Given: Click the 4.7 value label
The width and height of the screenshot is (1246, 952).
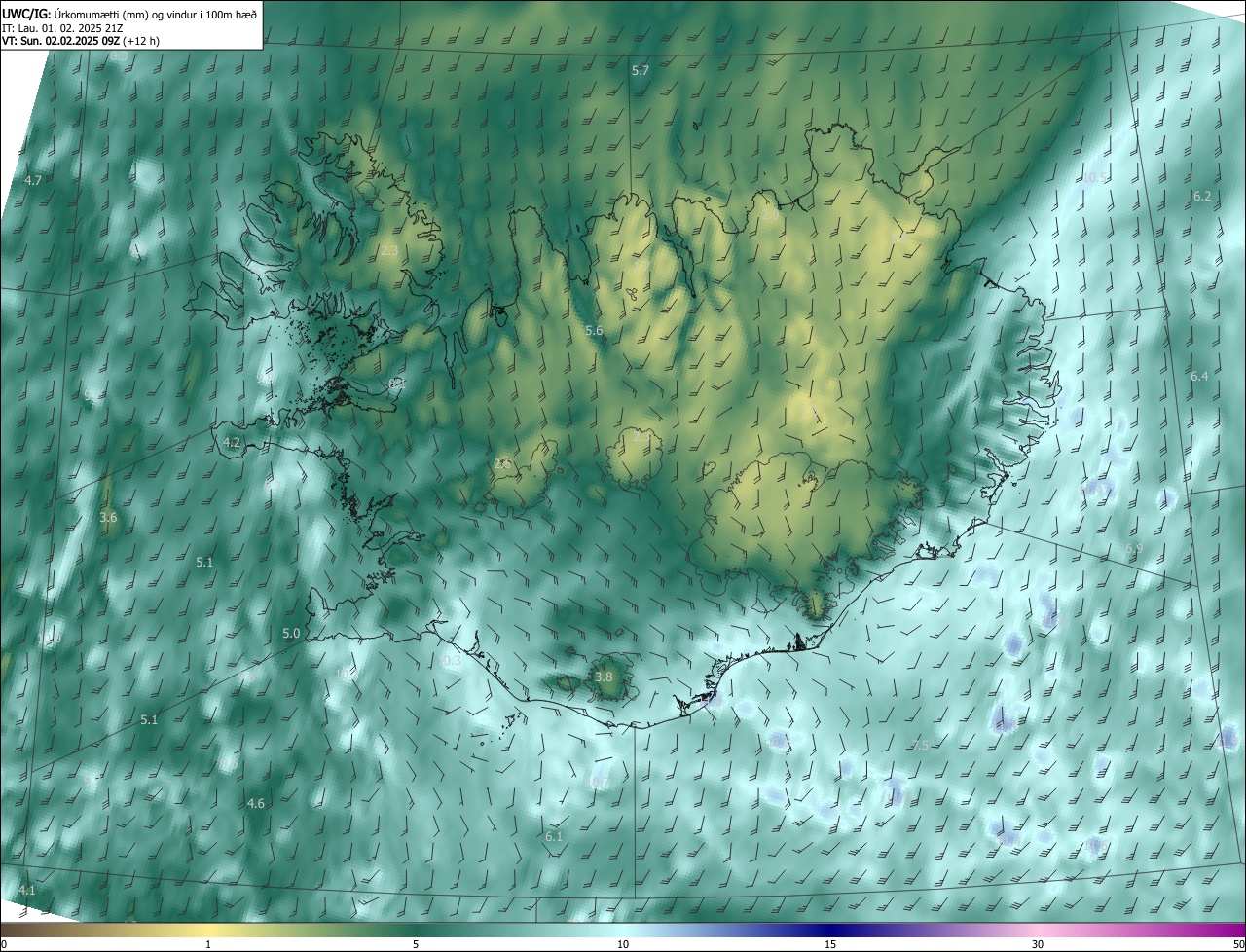Looking at the screenshot, I should [x=33, y=181].
